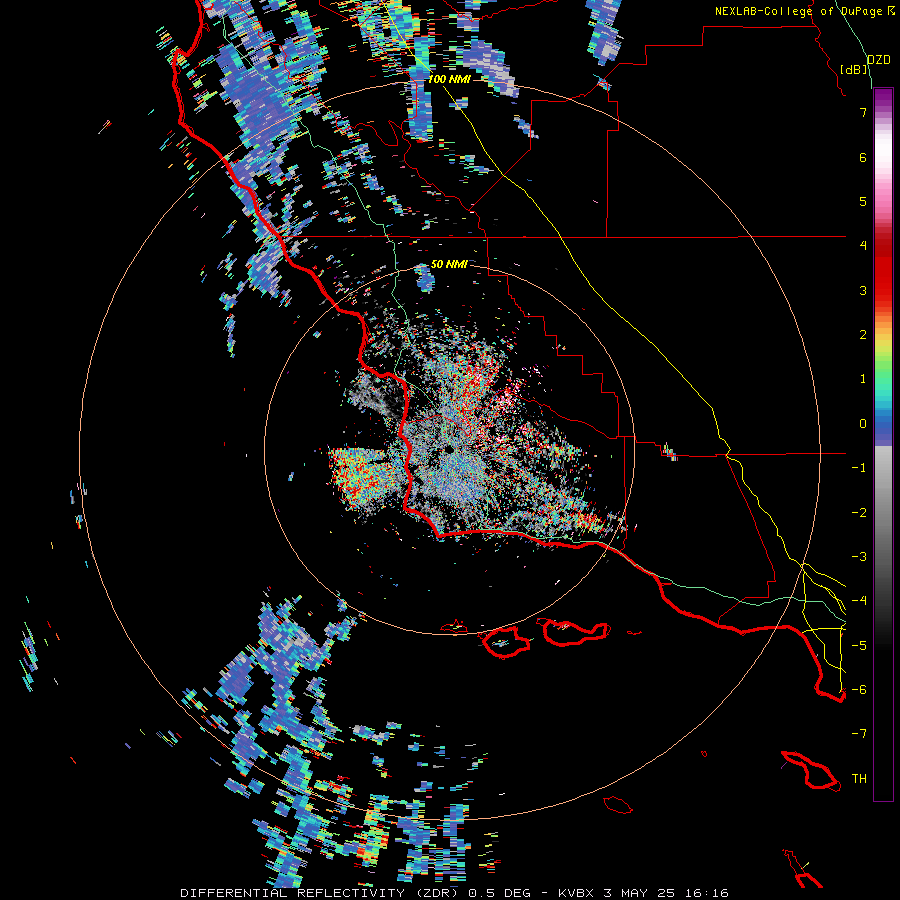Click the "2" value on the color scale
Screen dimensions: 900x900
coord(863,335)
